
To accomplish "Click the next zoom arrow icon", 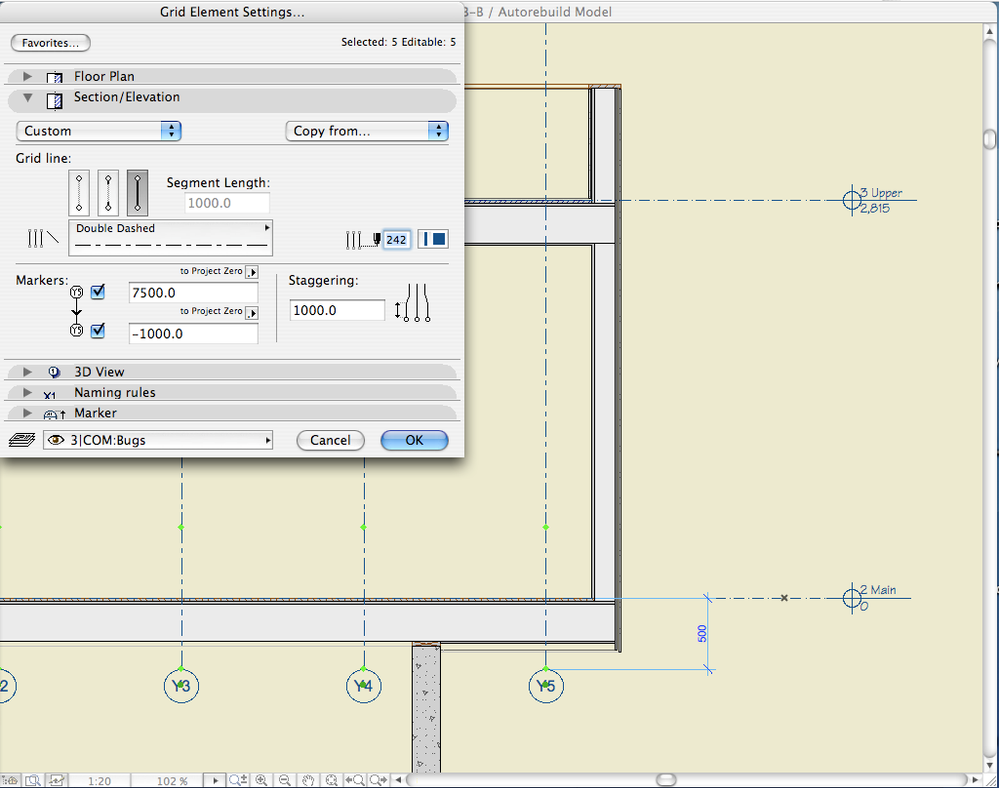I will coord(378,780).
